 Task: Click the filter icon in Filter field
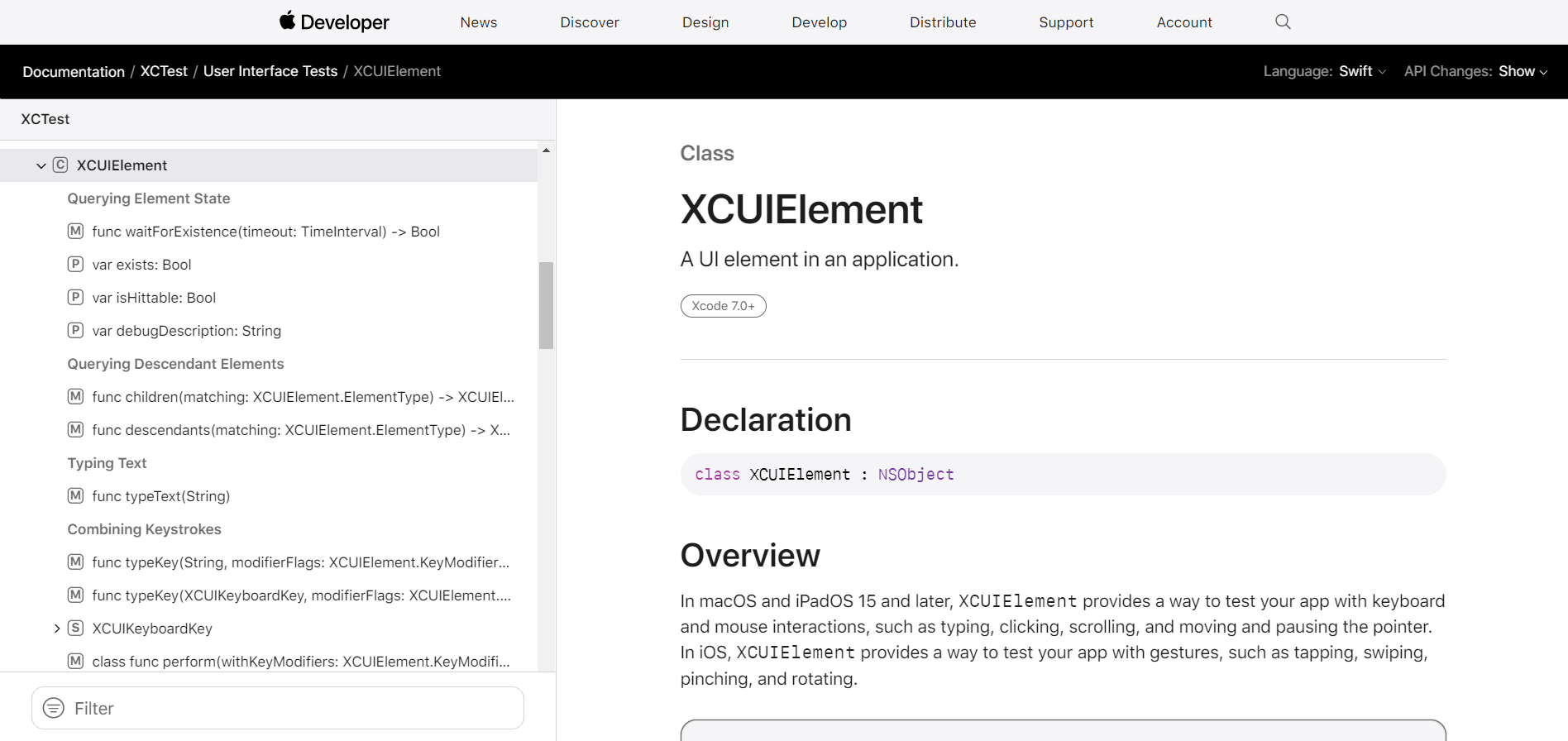click(x=54, y=708)
